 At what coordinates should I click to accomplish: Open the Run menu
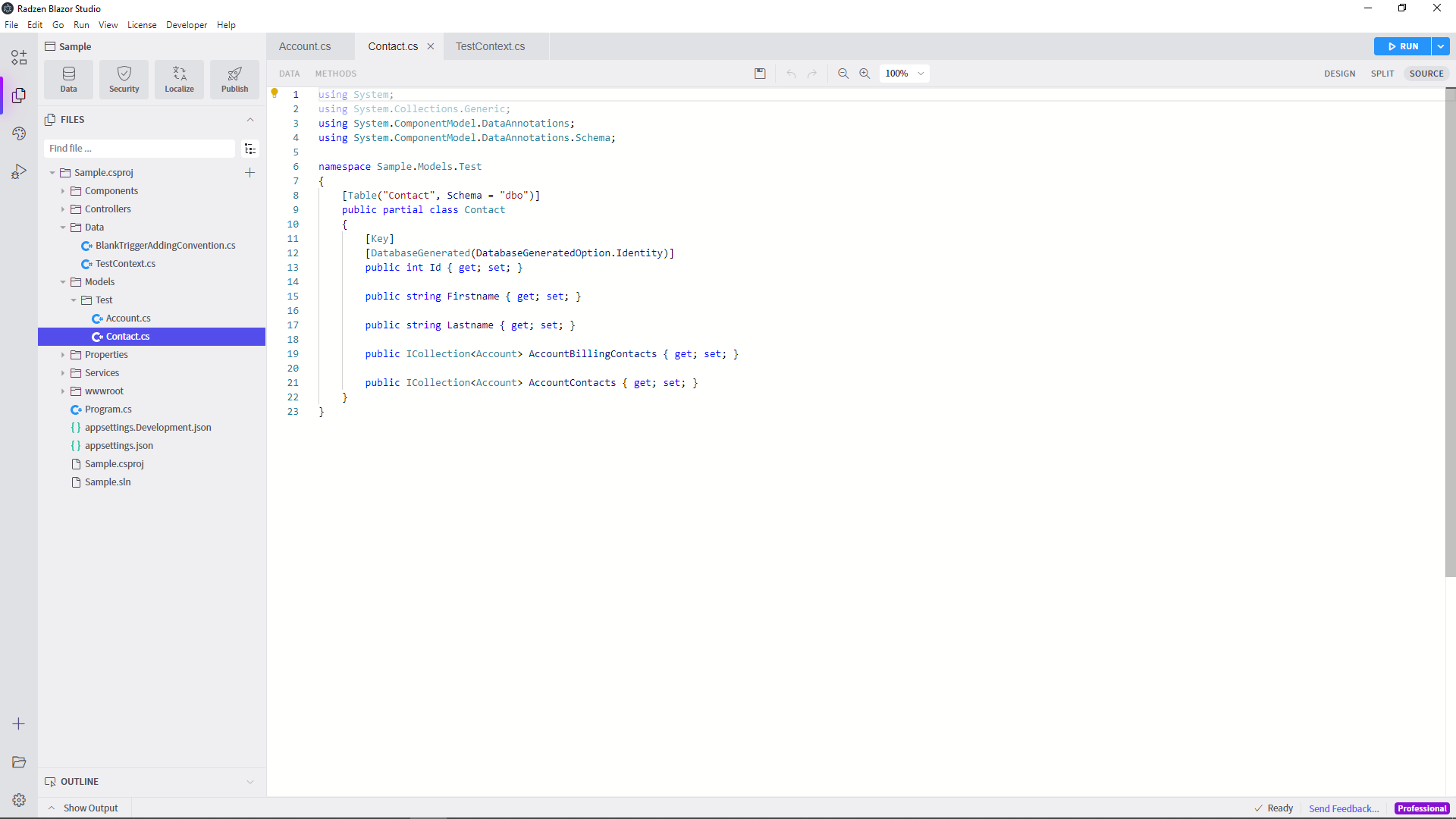point(81,25)
